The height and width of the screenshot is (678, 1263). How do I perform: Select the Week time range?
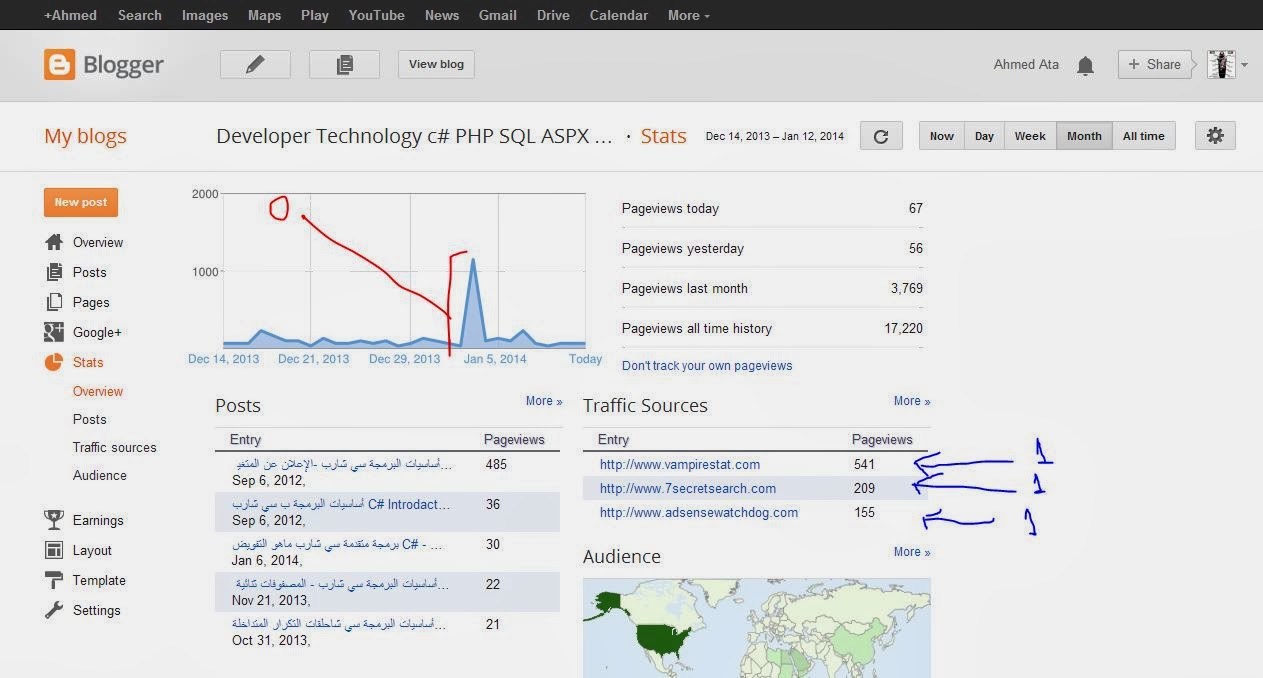1030,136
